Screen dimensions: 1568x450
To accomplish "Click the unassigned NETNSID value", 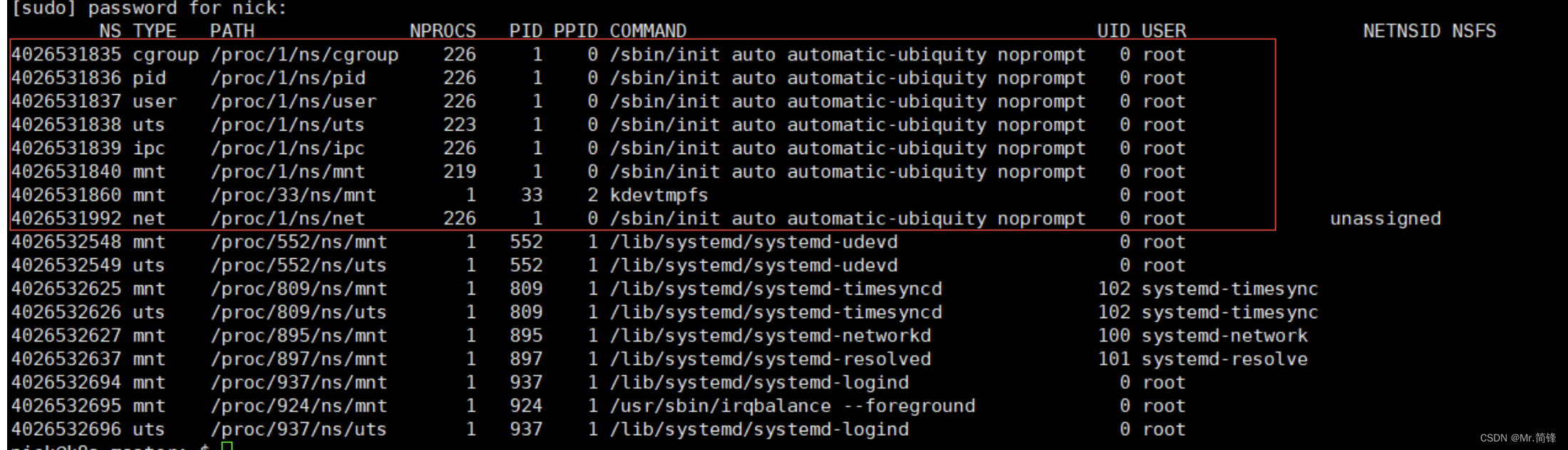I will click(1385, 218).
